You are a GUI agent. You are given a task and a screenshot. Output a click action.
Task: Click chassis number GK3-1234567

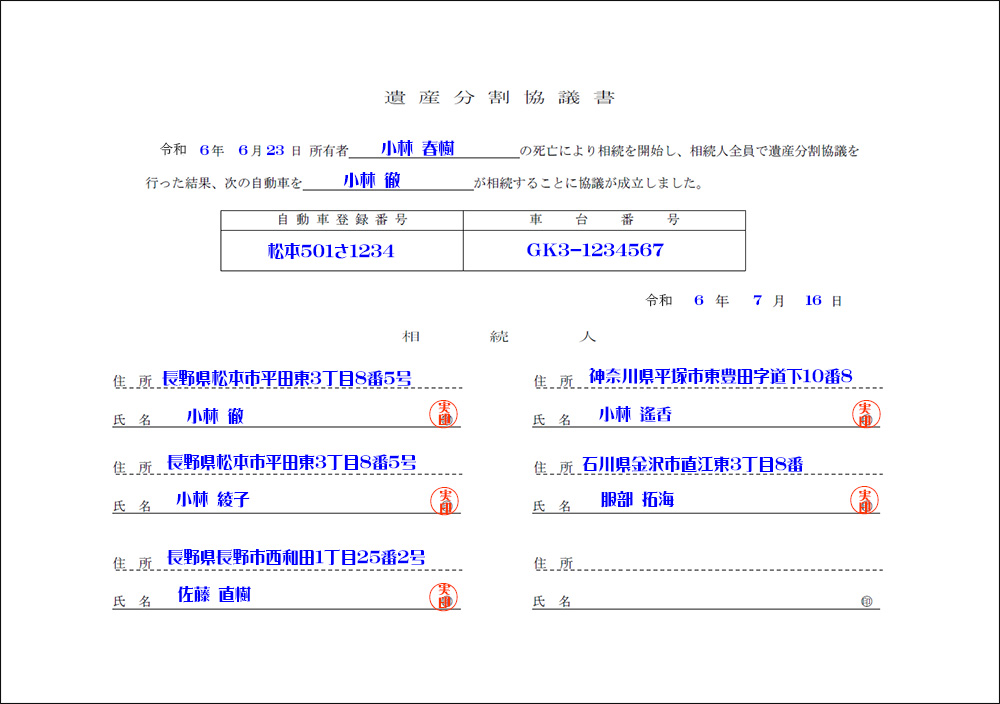[595, 250]
